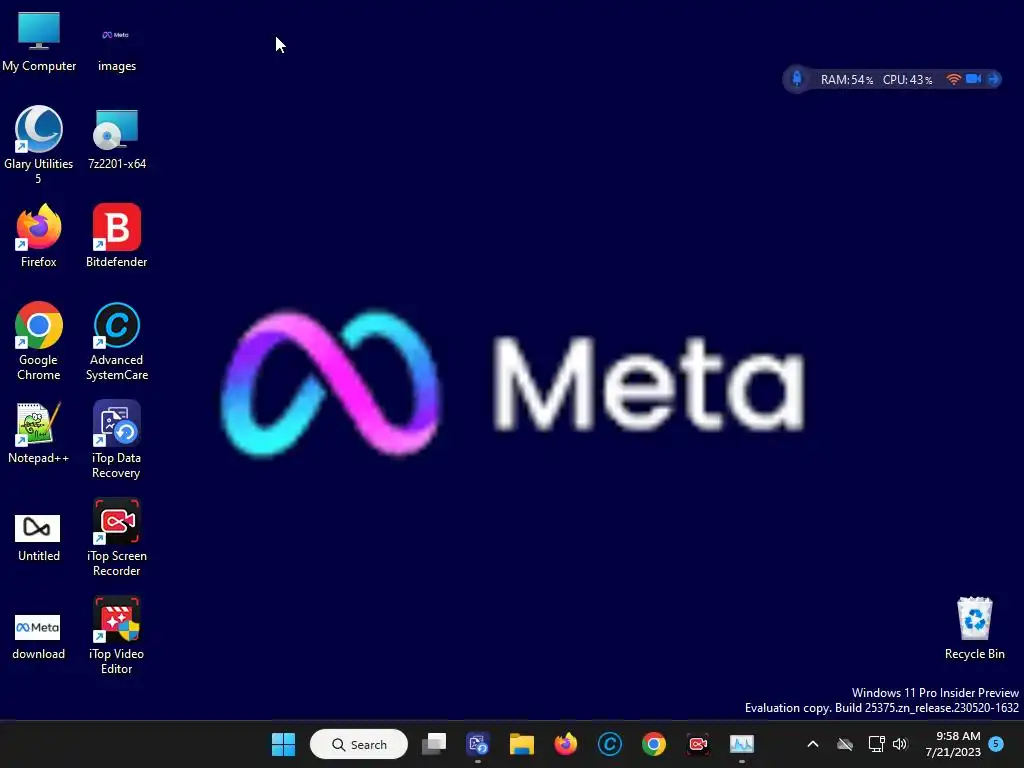The height and width of the screenshot is (768, 1024).
Task: Click the rocket boost icon in monitor widget
Action: click(x=797, y=79)
